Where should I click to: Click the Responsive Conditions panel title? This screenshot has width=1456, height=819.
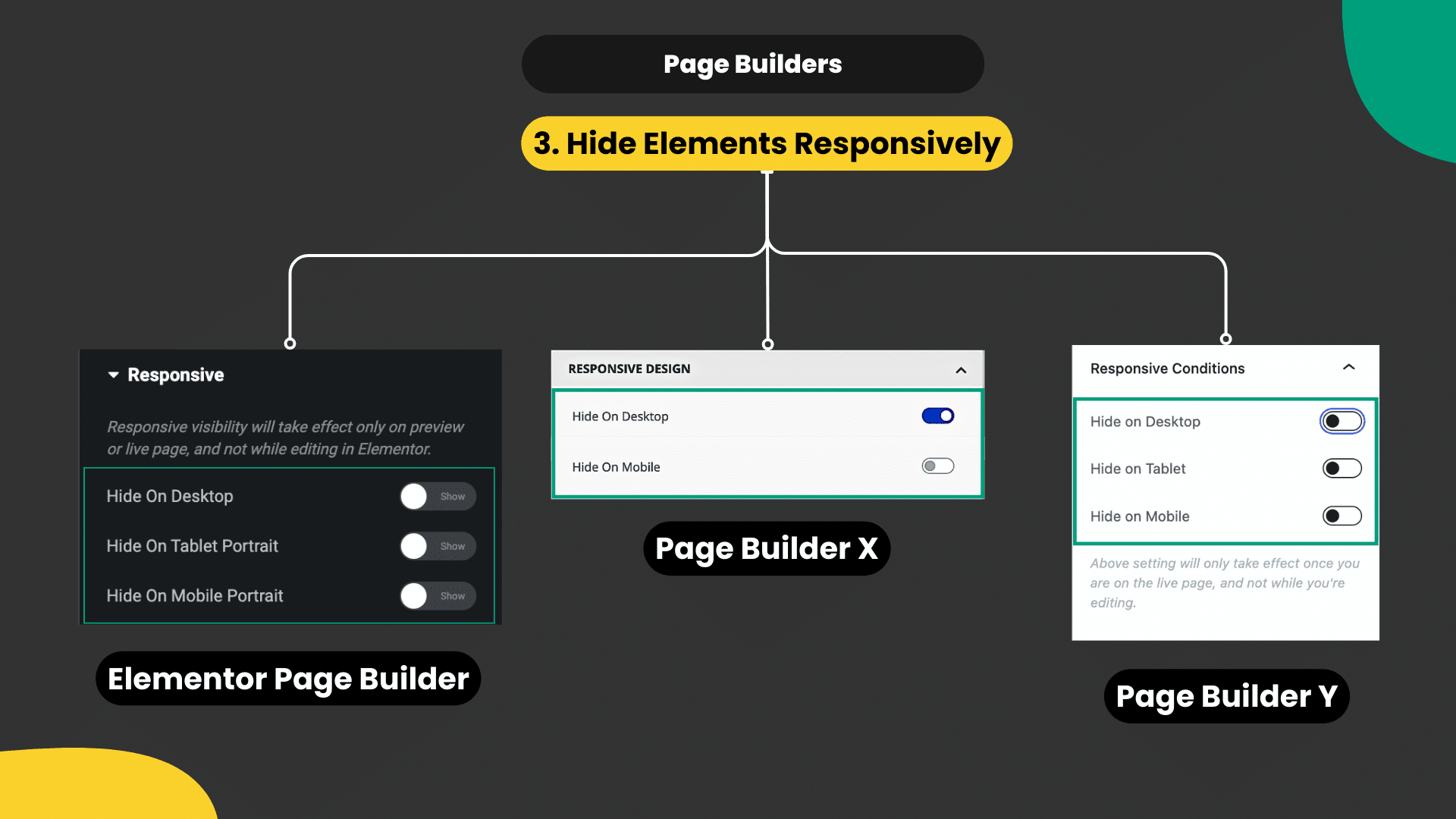1167,369
